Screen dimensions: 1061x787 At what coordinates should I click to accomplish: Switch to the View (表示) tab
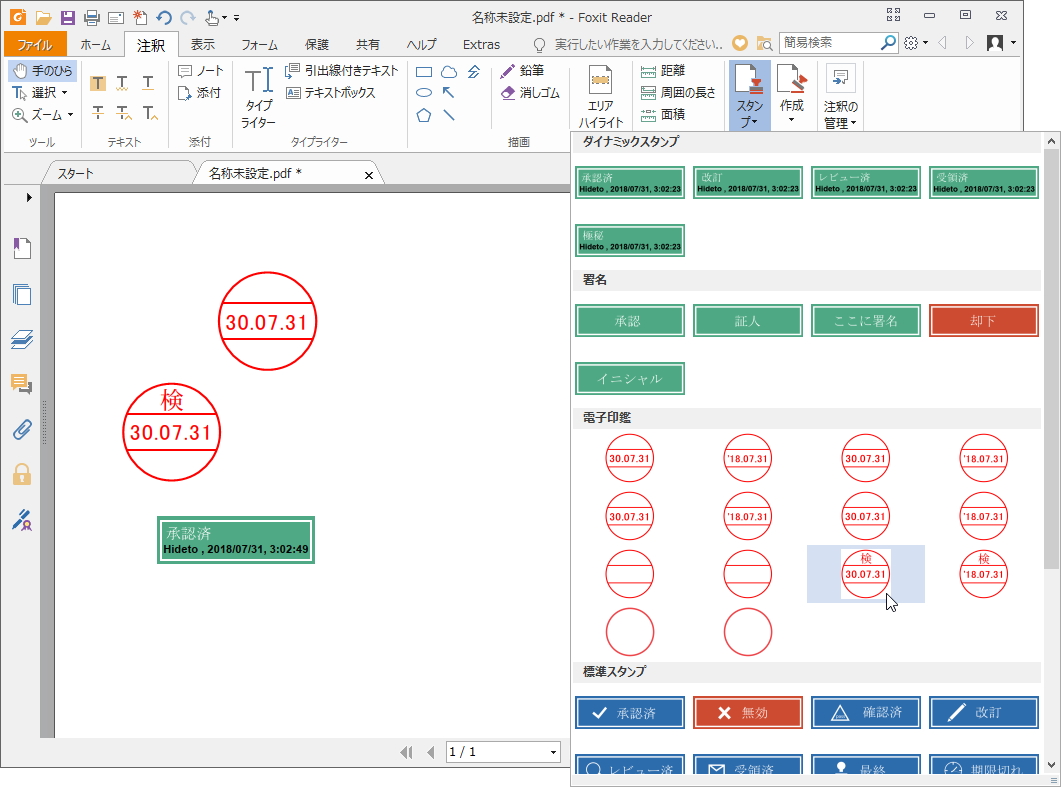tap(202, 45)
